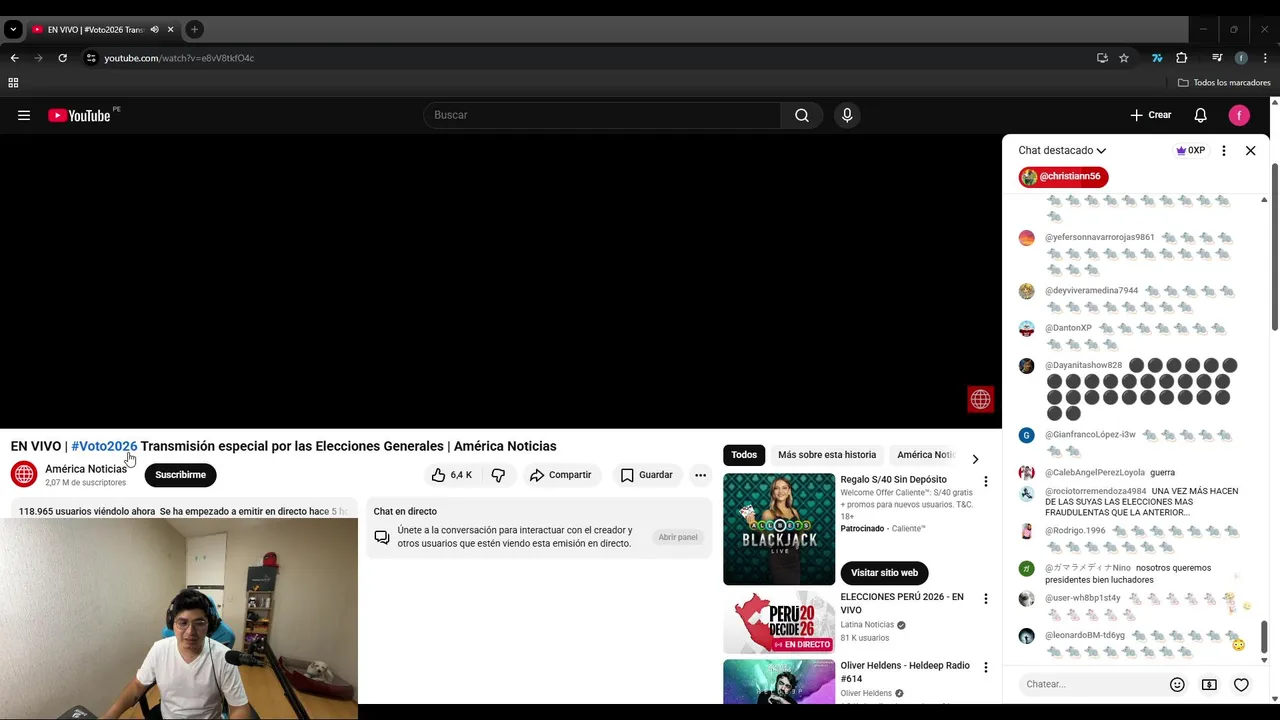Viewport: 1280px width, 720px height.
Task: Select the América Noticias filter chip
Action: click(926, 455)
